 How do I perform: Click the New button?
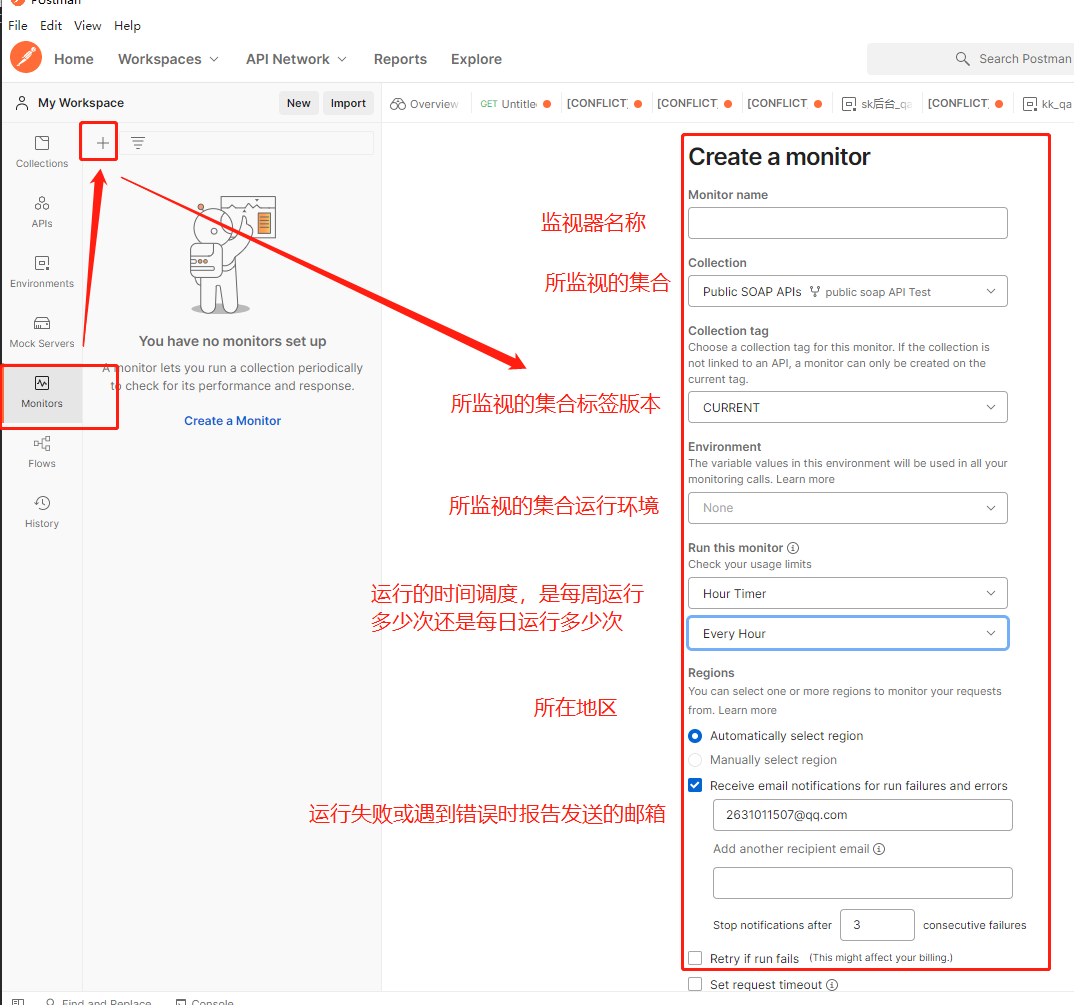tap(299, 103)
